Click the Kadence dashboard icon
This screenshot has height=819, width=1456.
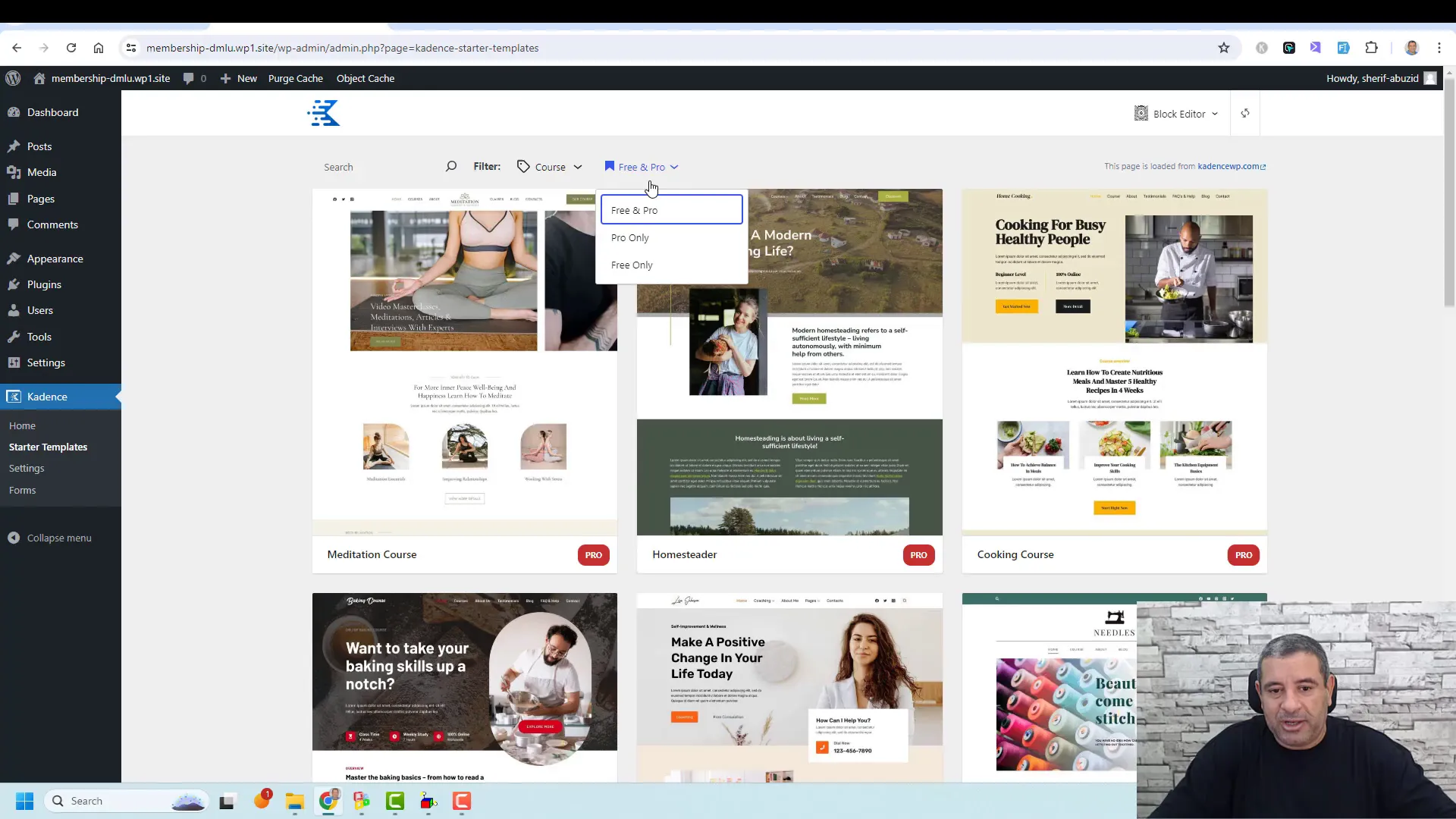coord(325,113)
